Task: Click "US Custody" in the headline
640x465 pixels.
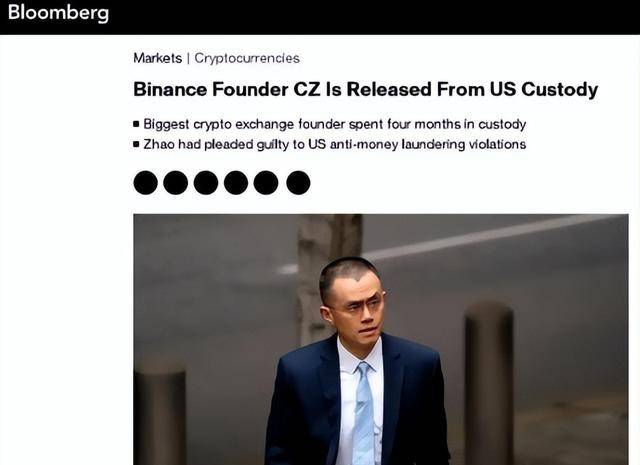Action: point(544,89)
